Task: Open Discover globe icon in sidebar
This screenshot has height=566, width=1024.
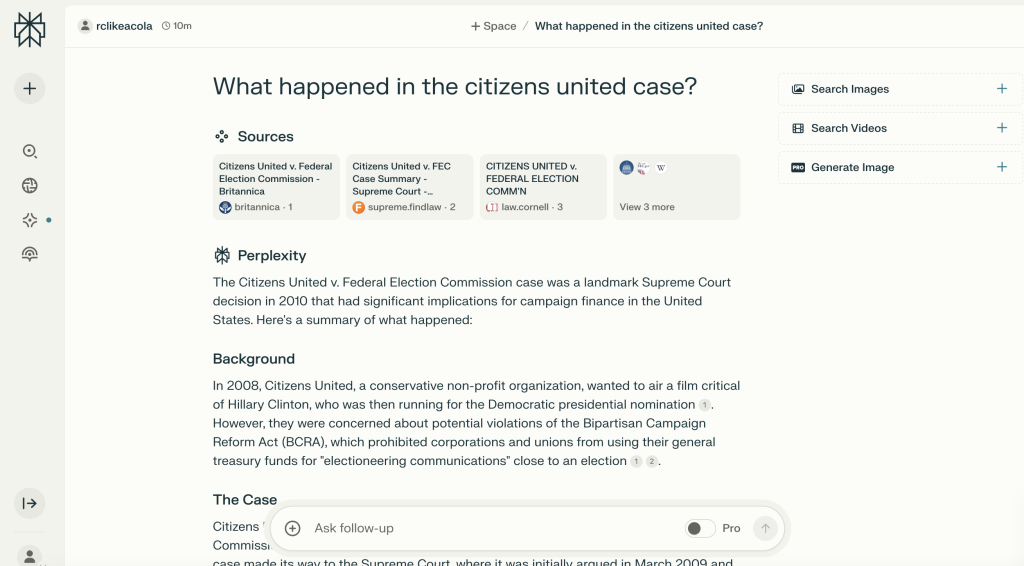Action: [x=30, y=185]
